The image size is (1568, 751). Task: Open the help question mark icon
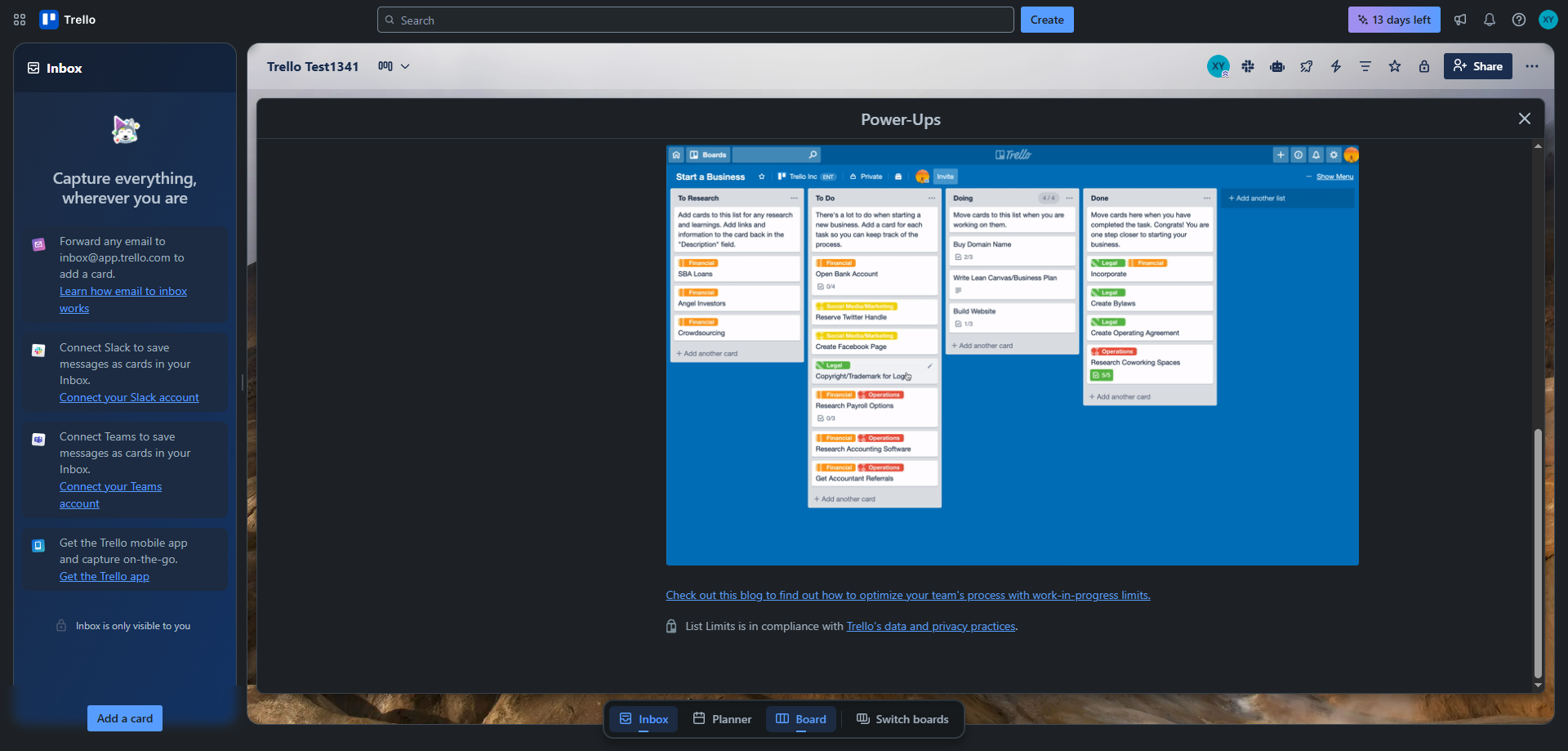[1519, 20]
